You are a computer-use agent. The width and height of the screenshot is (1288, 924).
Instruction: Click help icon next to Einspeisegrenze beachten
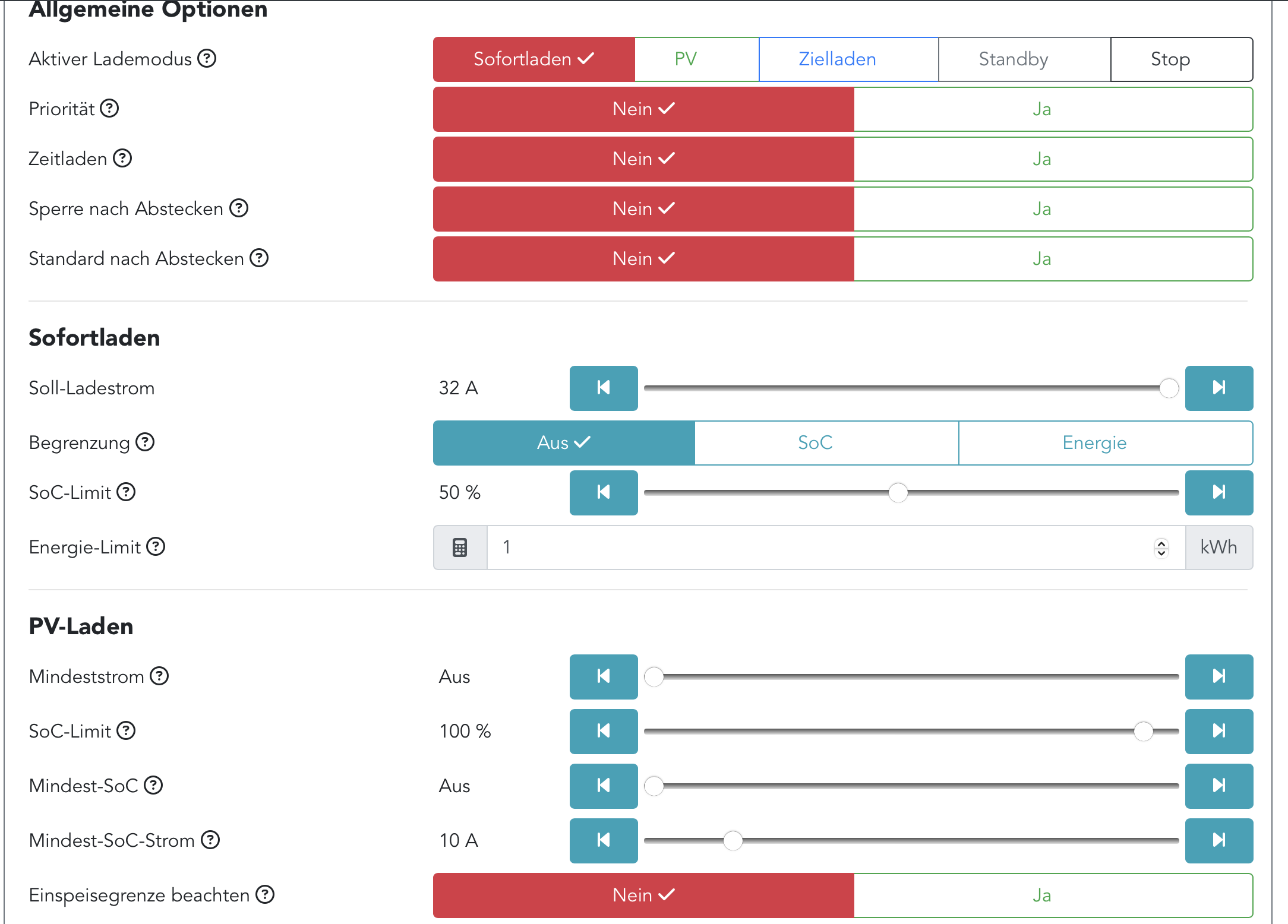[265, 895]
